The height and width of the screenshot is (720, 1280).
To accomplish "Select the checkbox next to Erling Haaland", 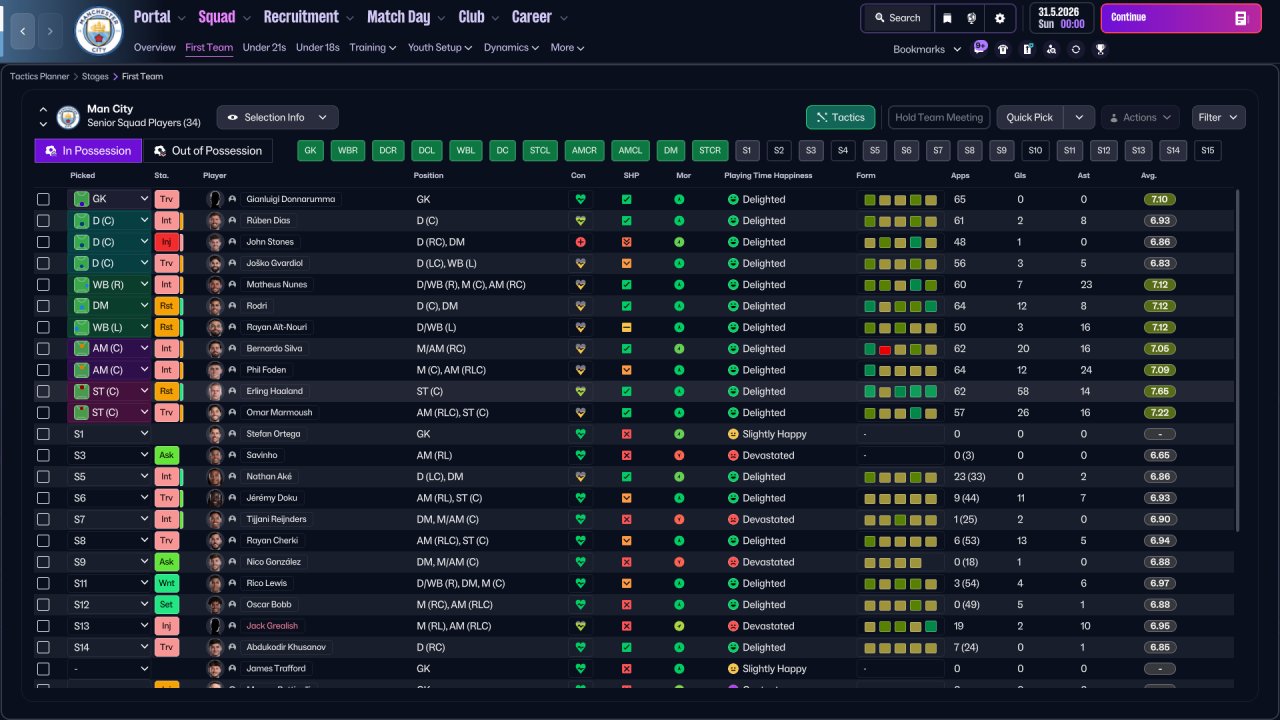I will click(x=43, y=391).
